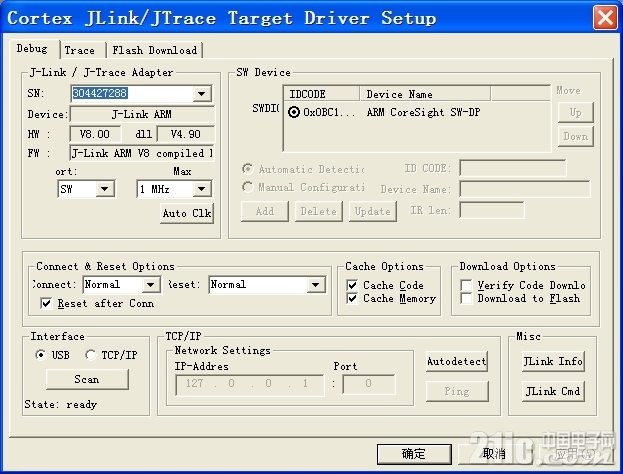Click the HW version V8.00 field
The height and width of the screenshot is (474, 623).
[95, 134]
